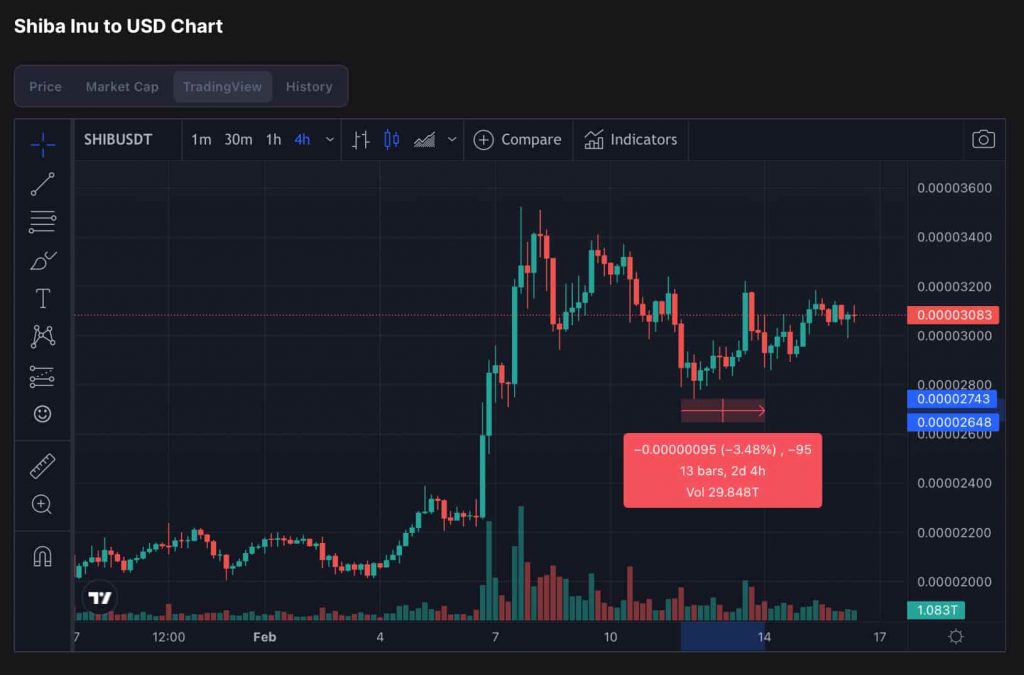Switch to the Market Cap tab
This screenshot has width=1024, height=675.
click(x=122, y=87)
